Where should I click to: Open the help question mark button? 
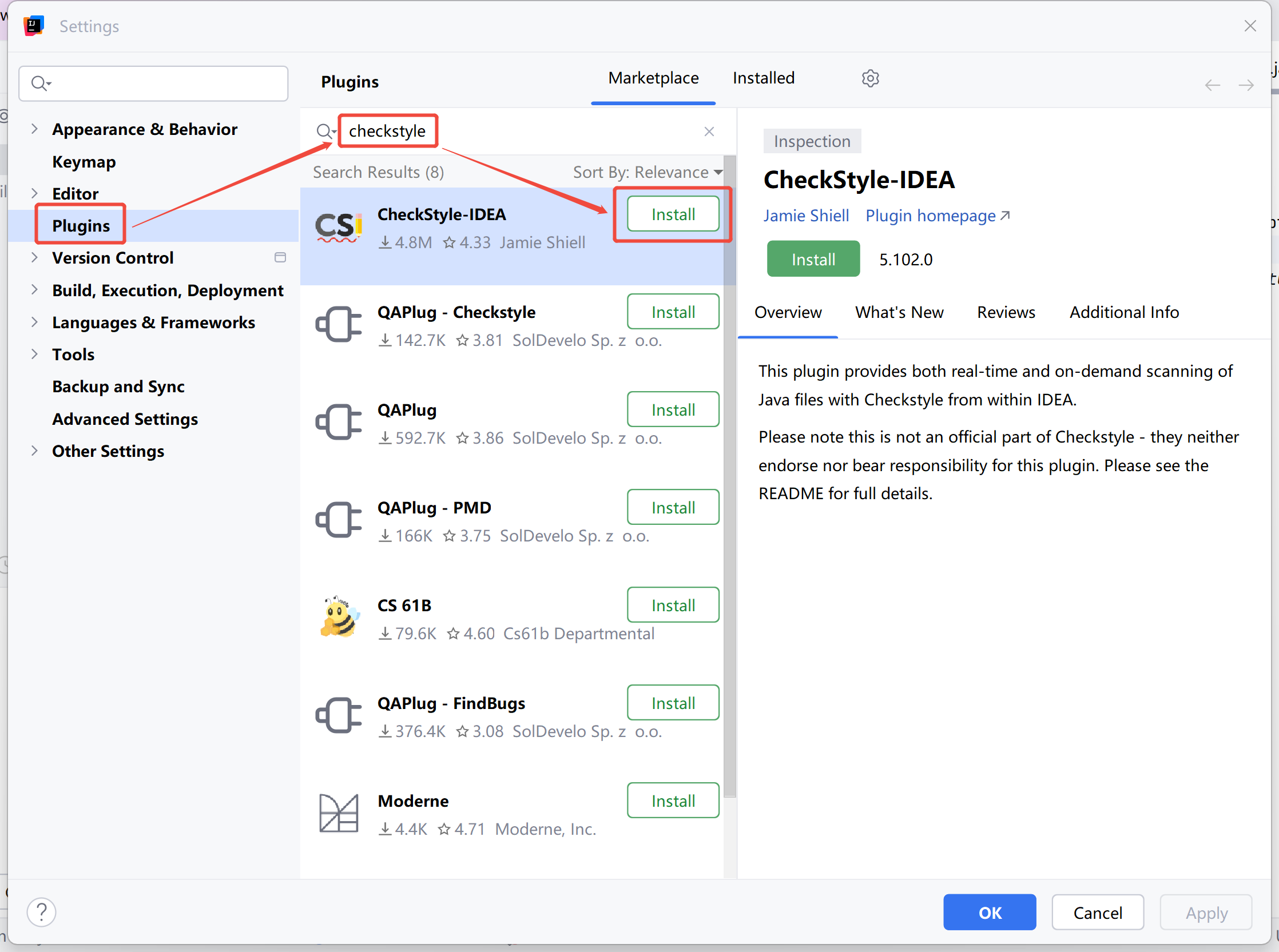point(42,912)
